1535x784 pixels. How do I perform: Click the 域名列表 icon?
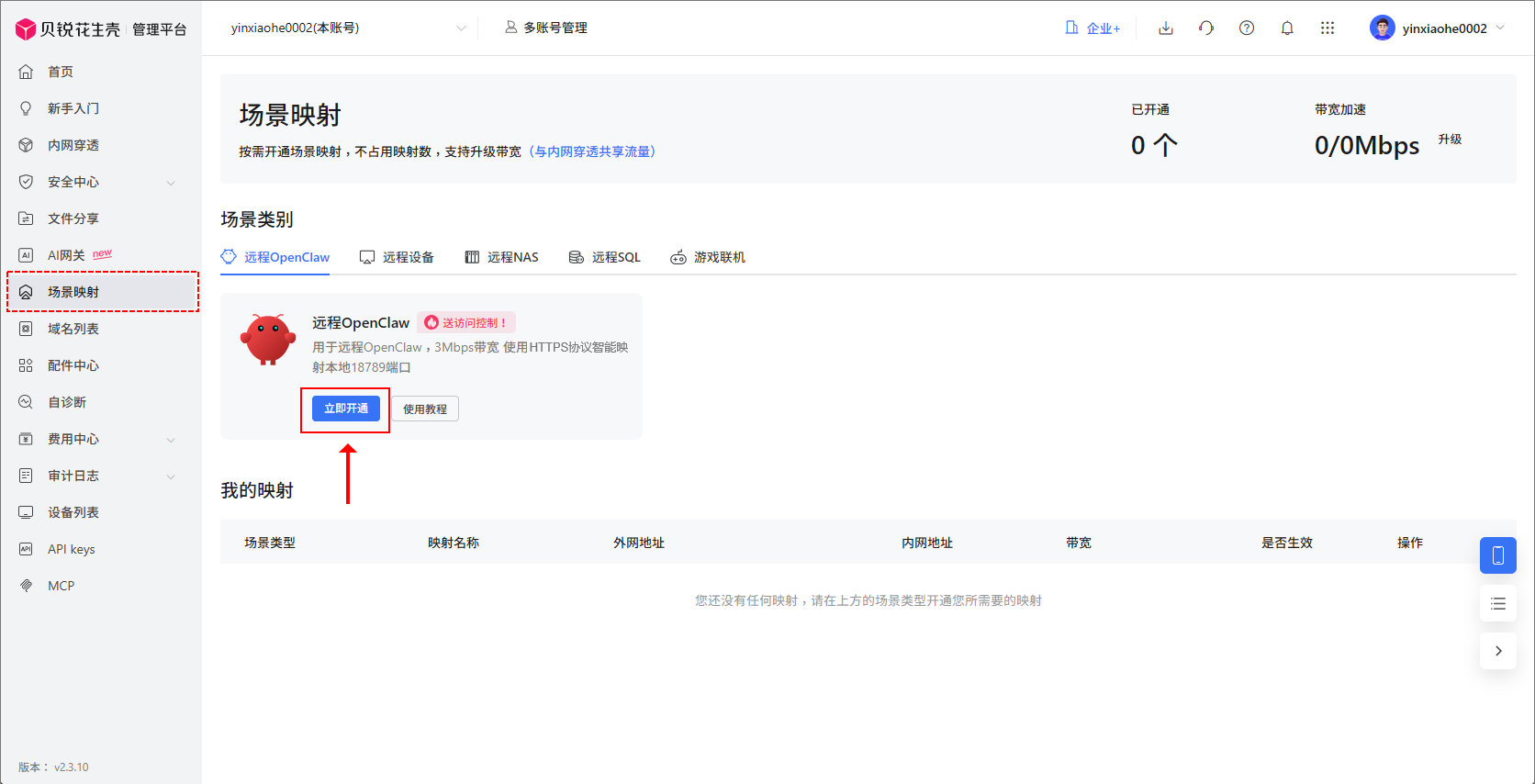tap(26, 329)
